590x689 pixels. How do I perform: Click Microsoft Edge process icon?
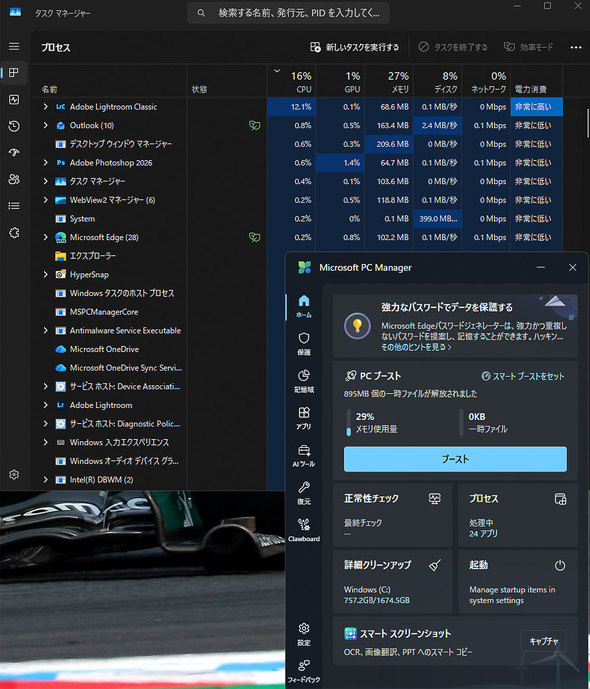click(61, 237)
